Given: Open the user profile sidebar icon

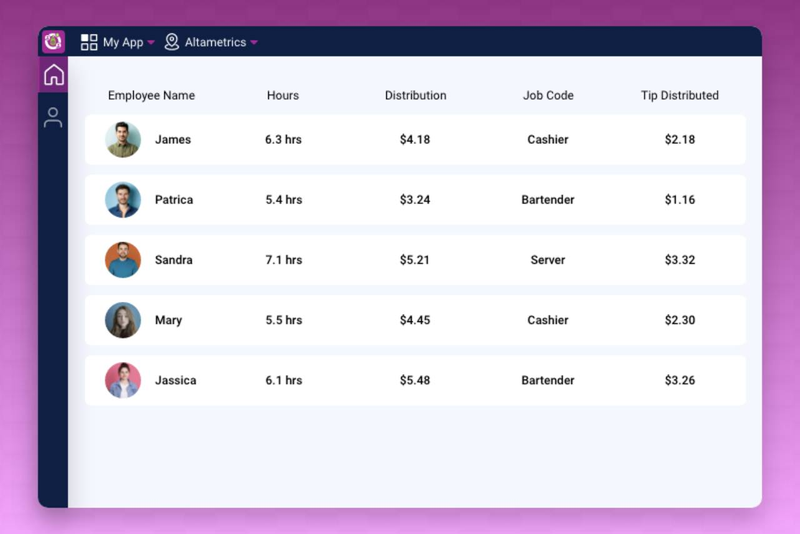Looking at the screenshot, I should 53,117.
